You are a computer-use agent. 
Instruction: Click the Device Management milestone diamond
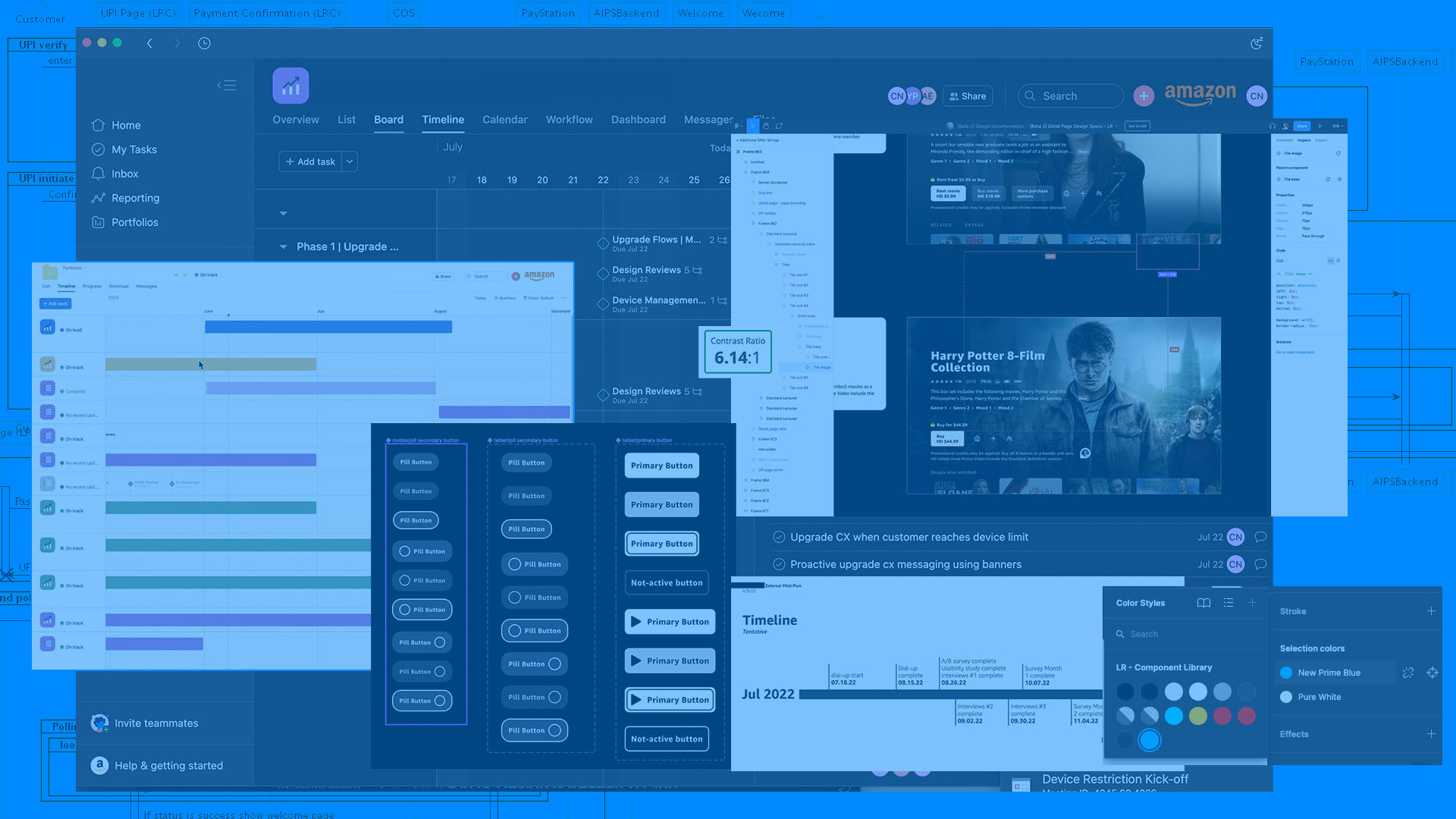[x=603, y=304]
